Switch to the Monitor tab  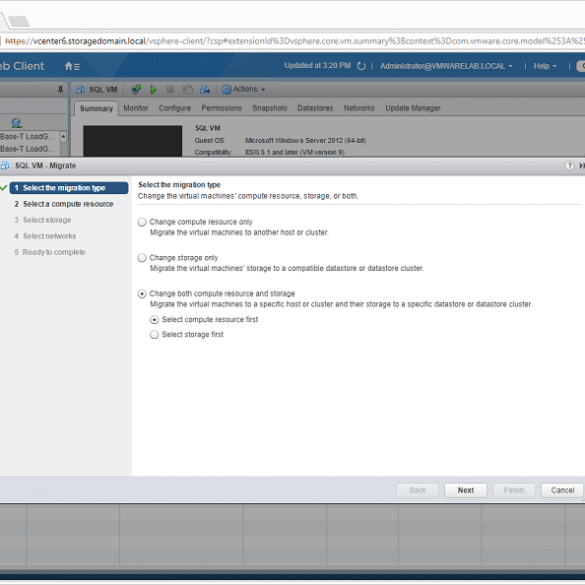[136, 108]
